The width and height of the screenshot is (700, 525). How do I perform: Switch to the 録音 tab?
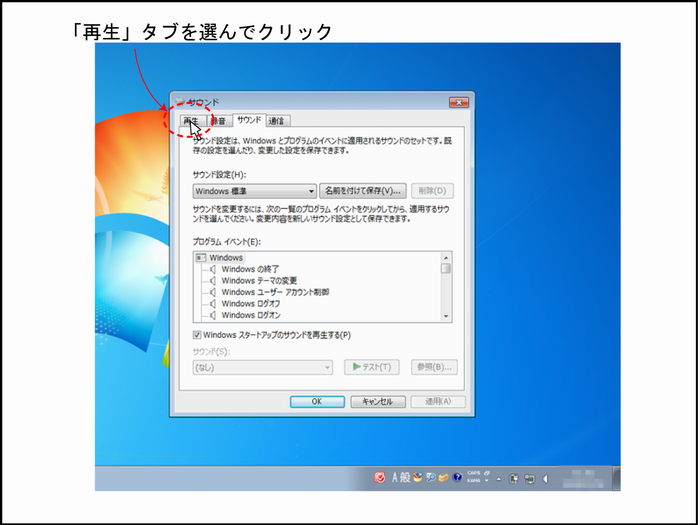click(x=219, y=121)
